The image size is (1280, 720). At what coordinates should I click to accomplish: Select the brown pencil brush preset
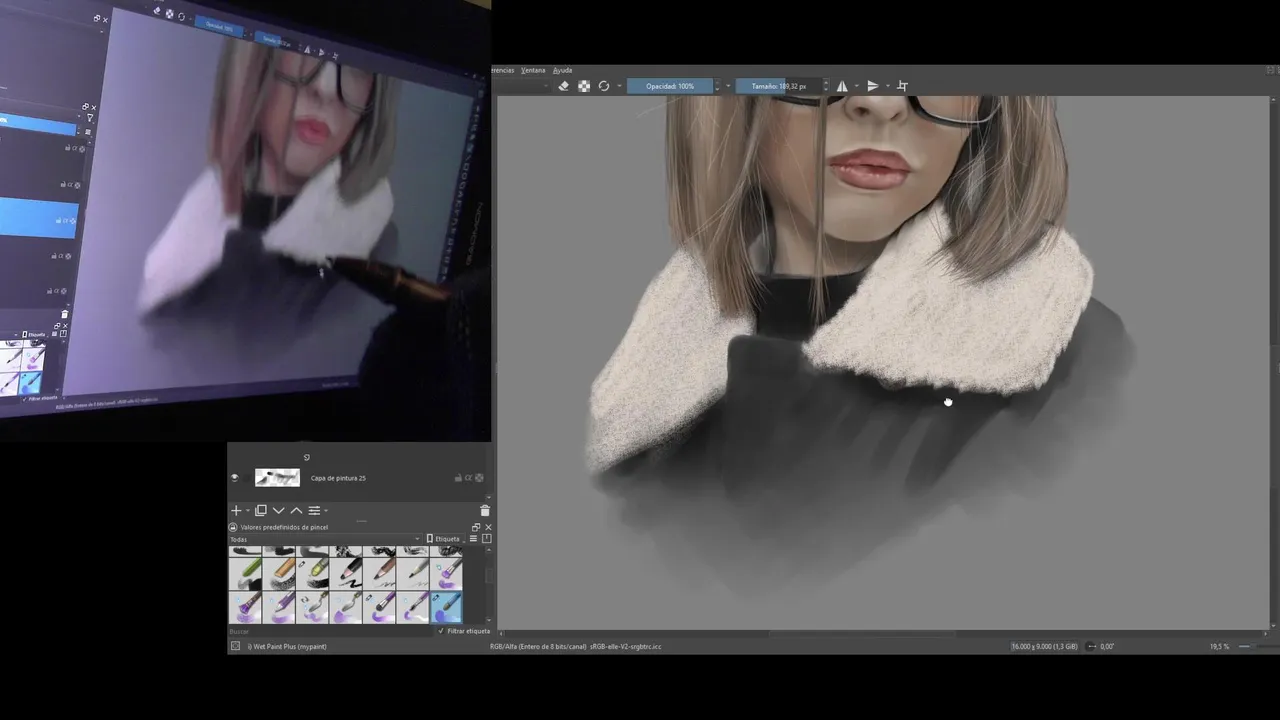tap(380, 573)
